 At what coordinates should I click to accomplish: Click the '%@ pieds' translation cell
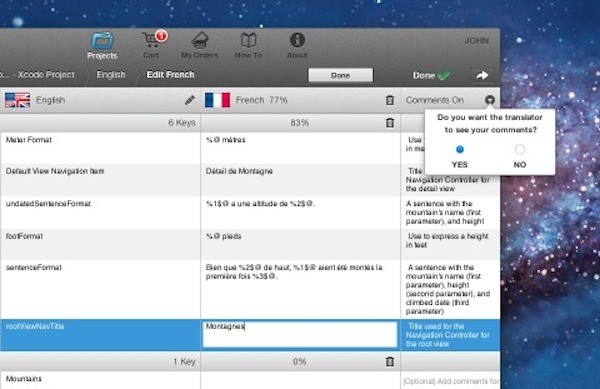[x=300, y=244]
